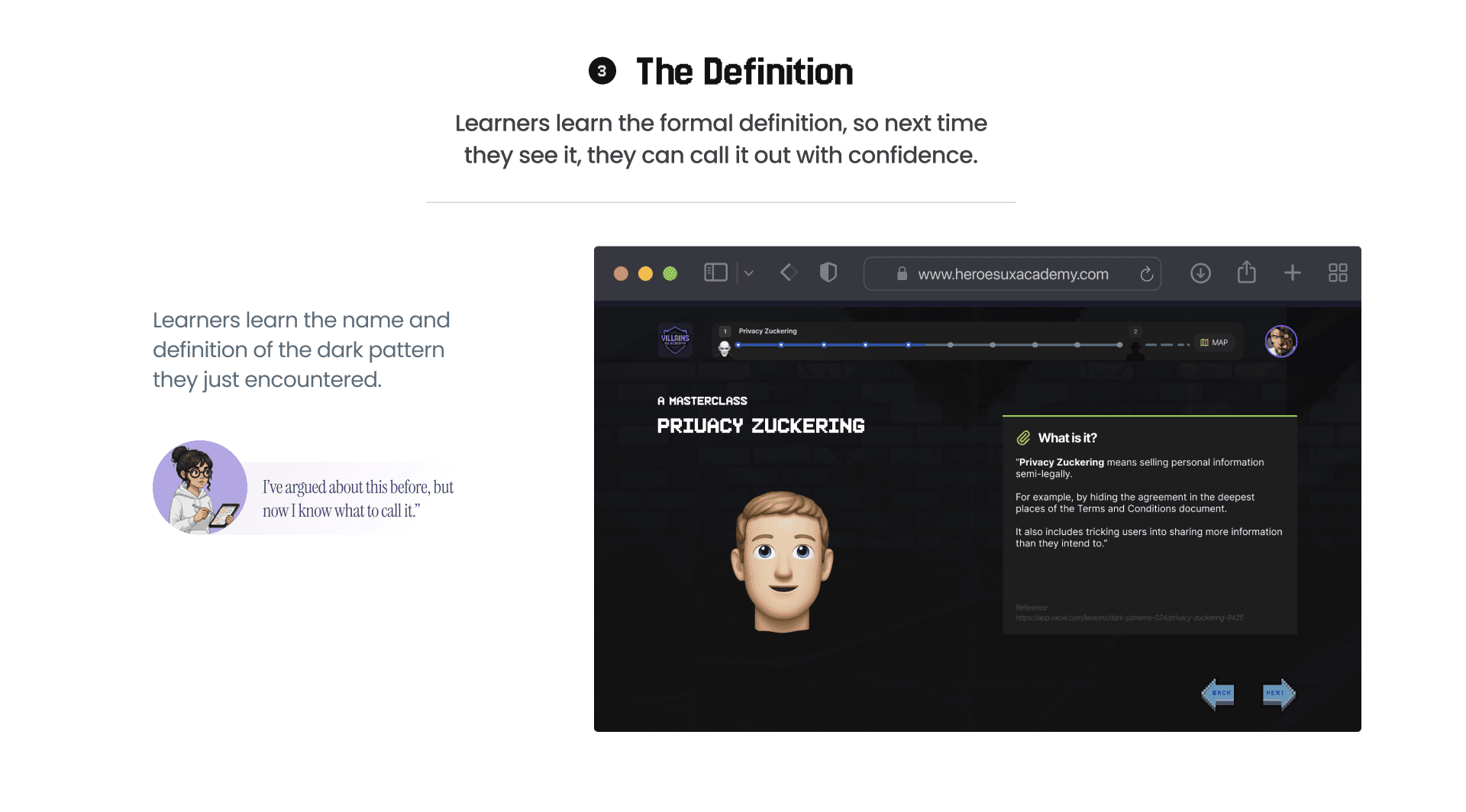Select the level 2 badge

1135,331
